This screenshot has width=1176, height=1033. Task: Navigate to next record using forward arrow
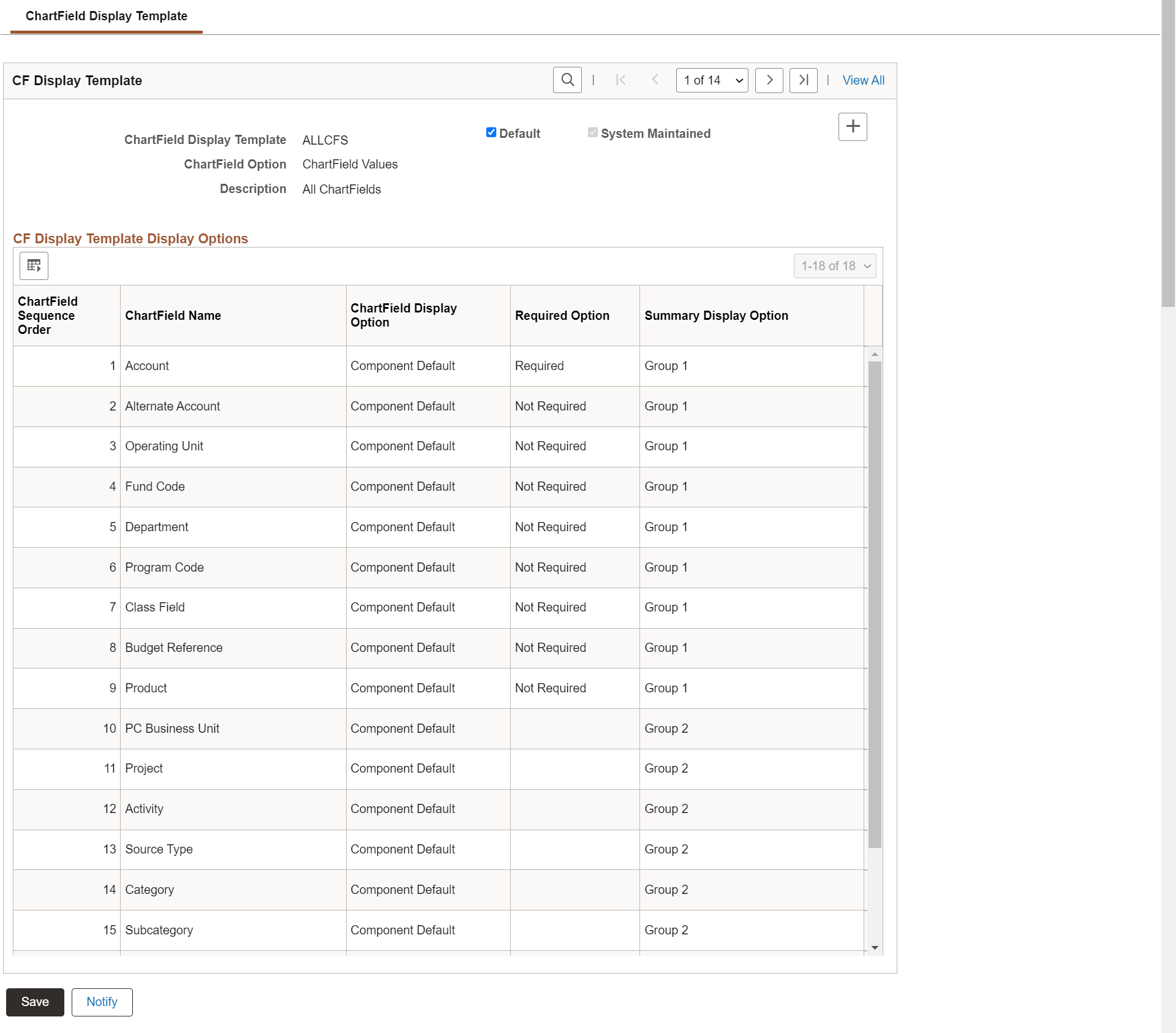click(769, 80)
